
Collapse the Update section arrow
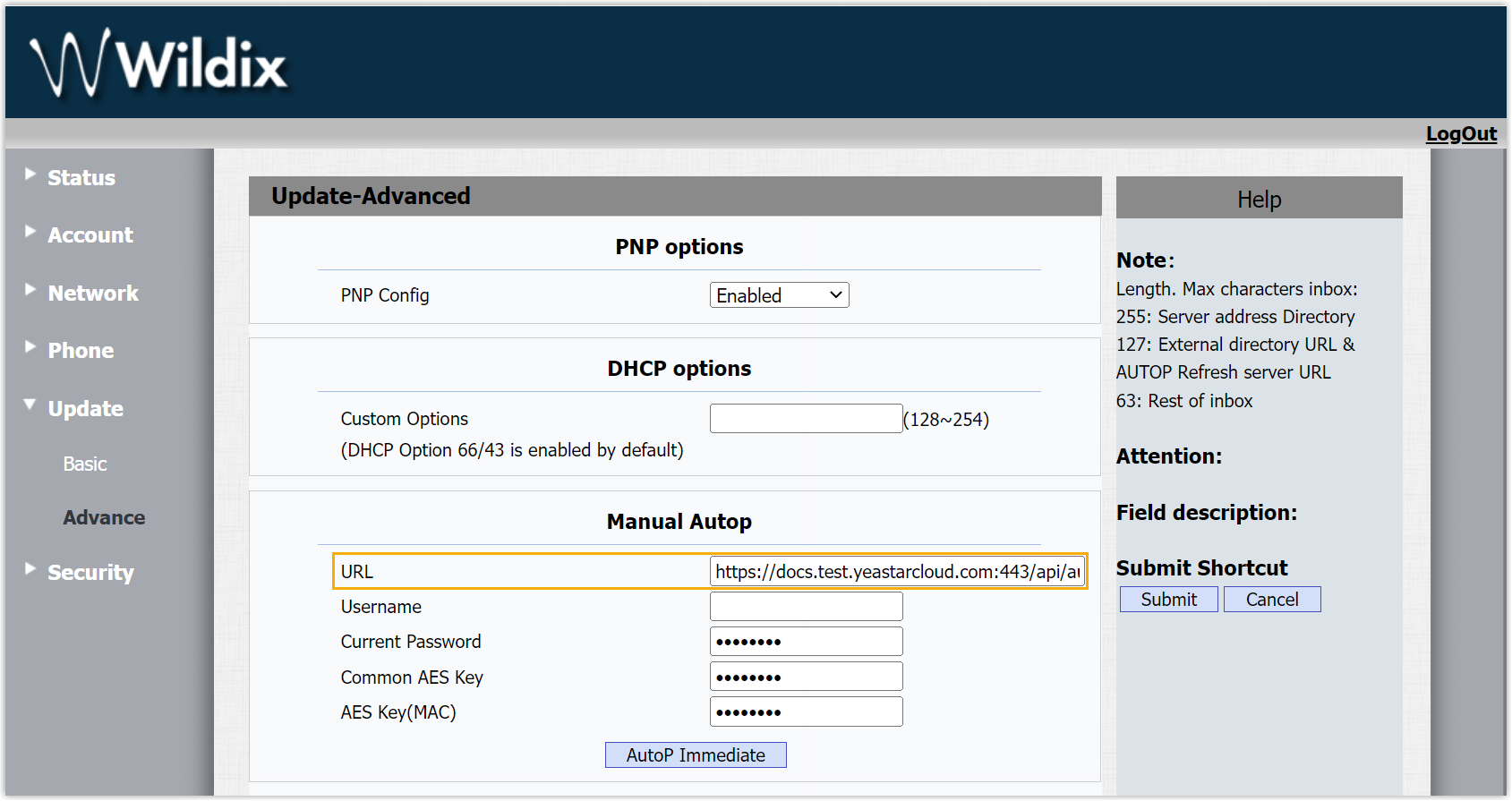pos(30,405)
